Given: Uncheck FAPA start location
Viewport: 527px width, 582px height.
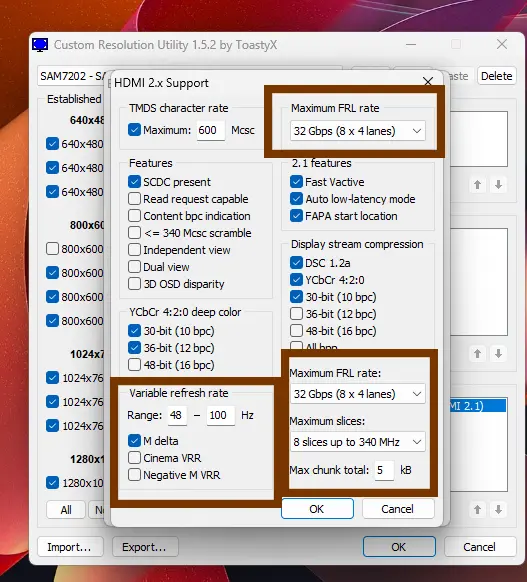Looking at the screenshot, I should (296, 216).
